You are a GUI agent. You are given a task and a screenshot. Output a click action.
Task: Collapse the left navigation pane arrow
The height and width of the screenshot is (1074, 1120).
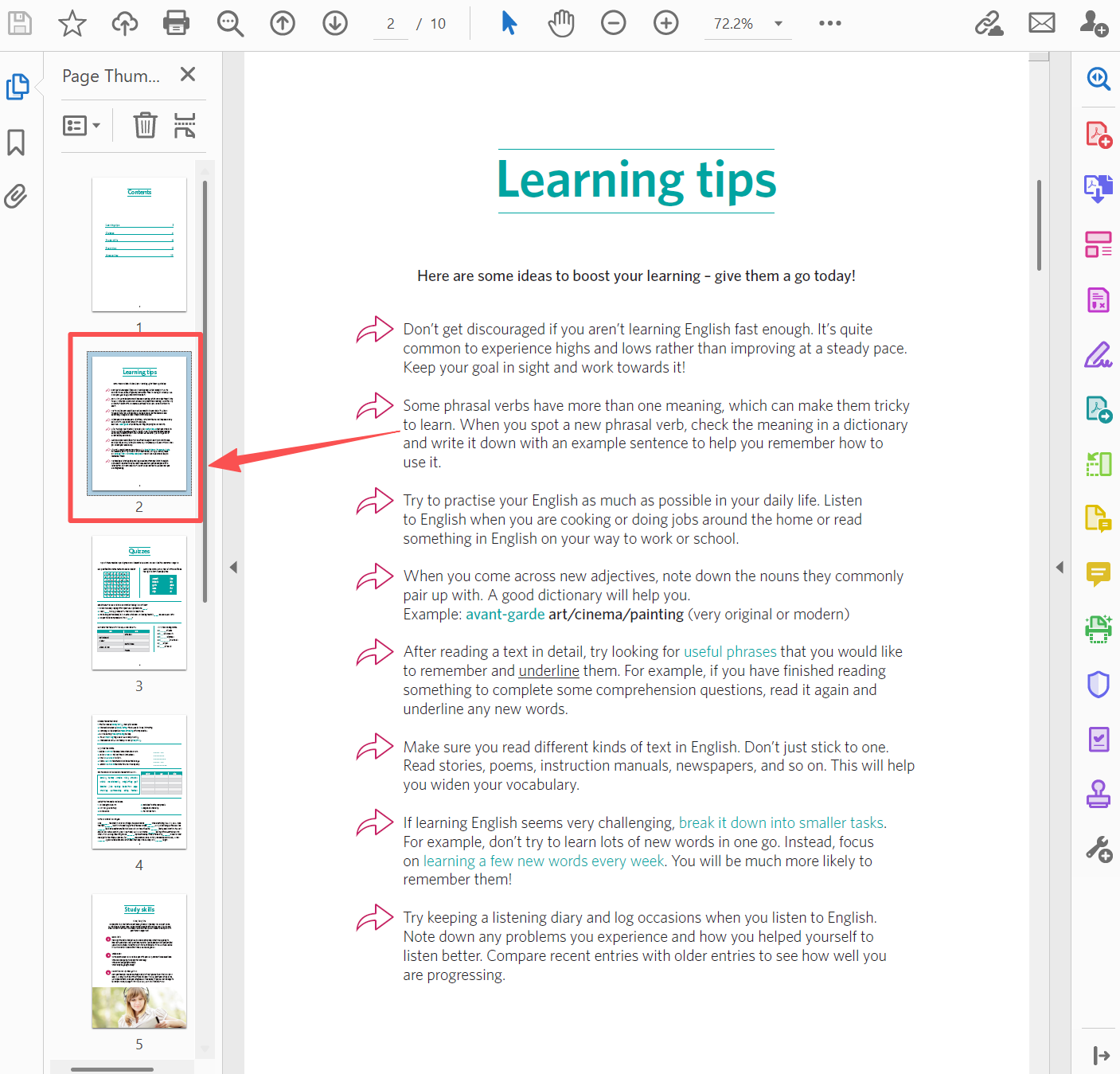[x=233, y=567]
